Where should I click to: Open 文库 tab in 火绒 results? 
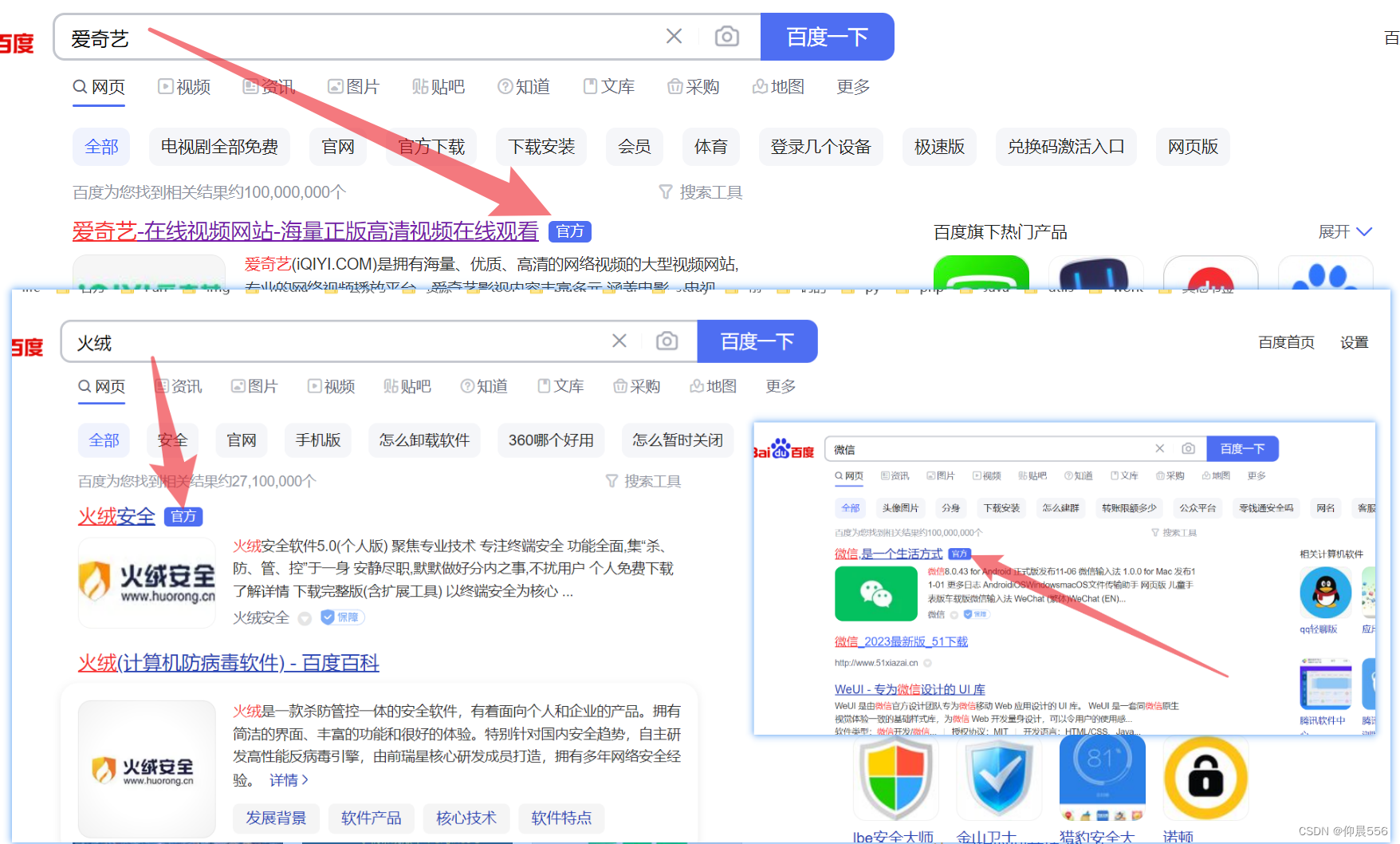[560, 386]
